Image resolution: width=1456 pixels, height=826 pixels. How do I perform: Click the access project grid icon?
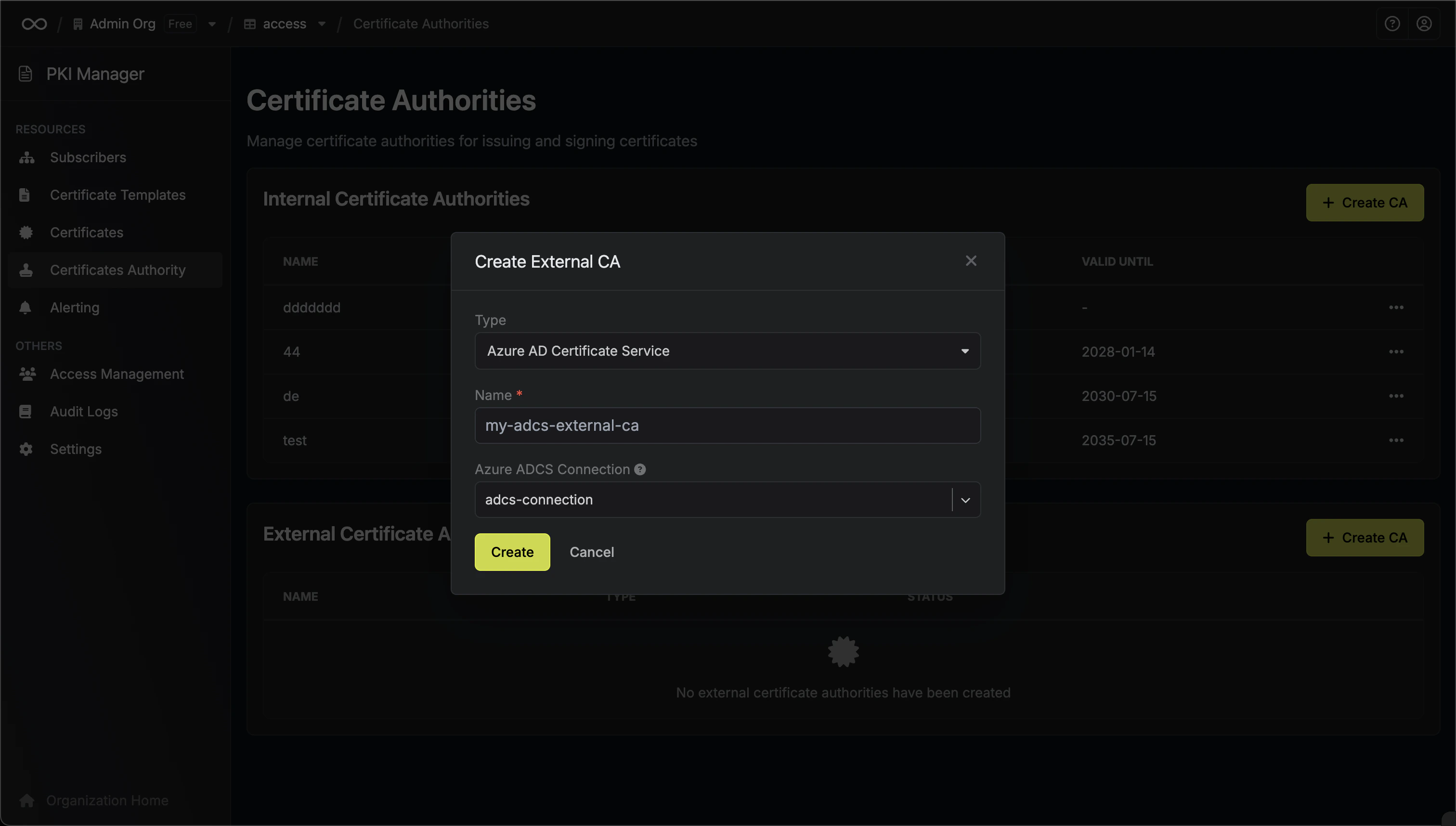(250, 24)
